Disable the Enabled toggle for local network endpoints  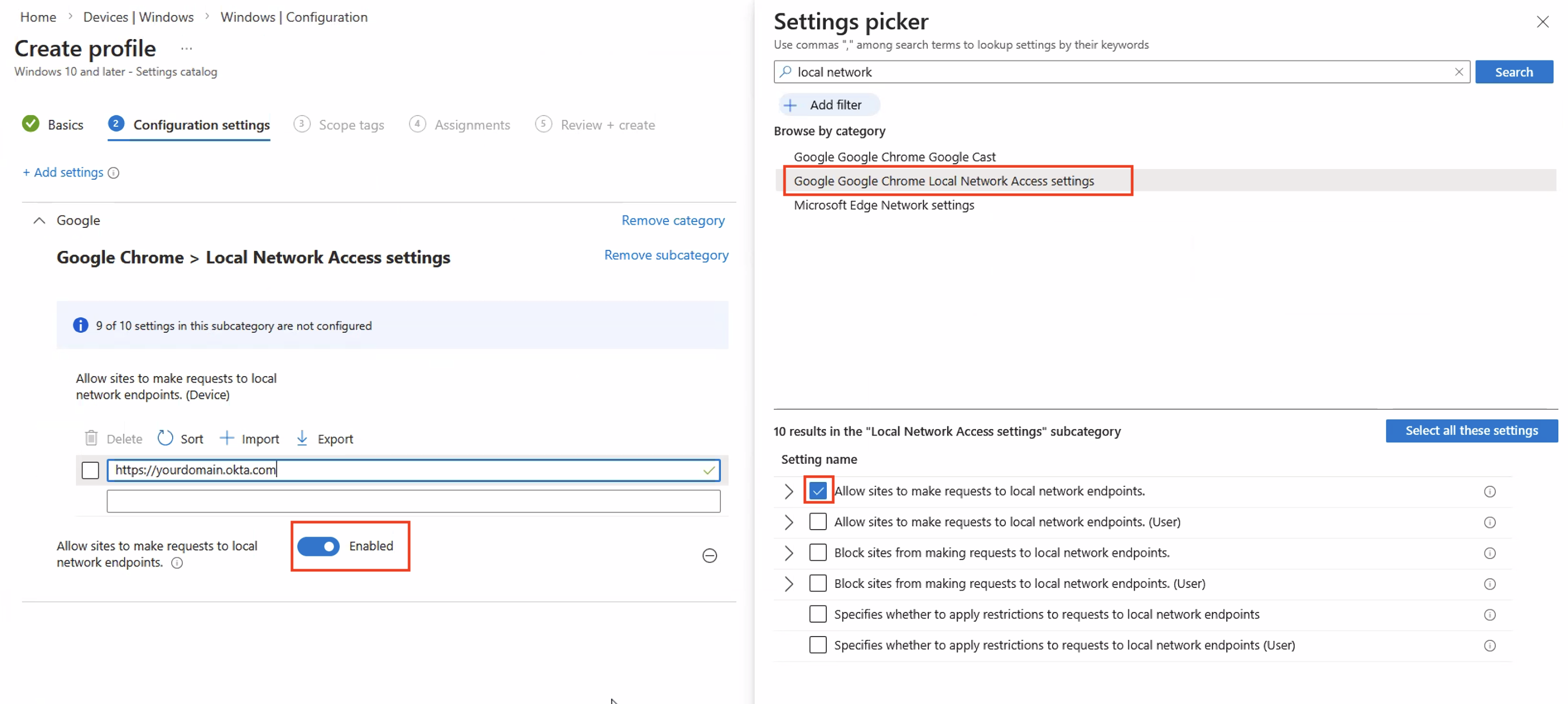click(x=318, y=546)
